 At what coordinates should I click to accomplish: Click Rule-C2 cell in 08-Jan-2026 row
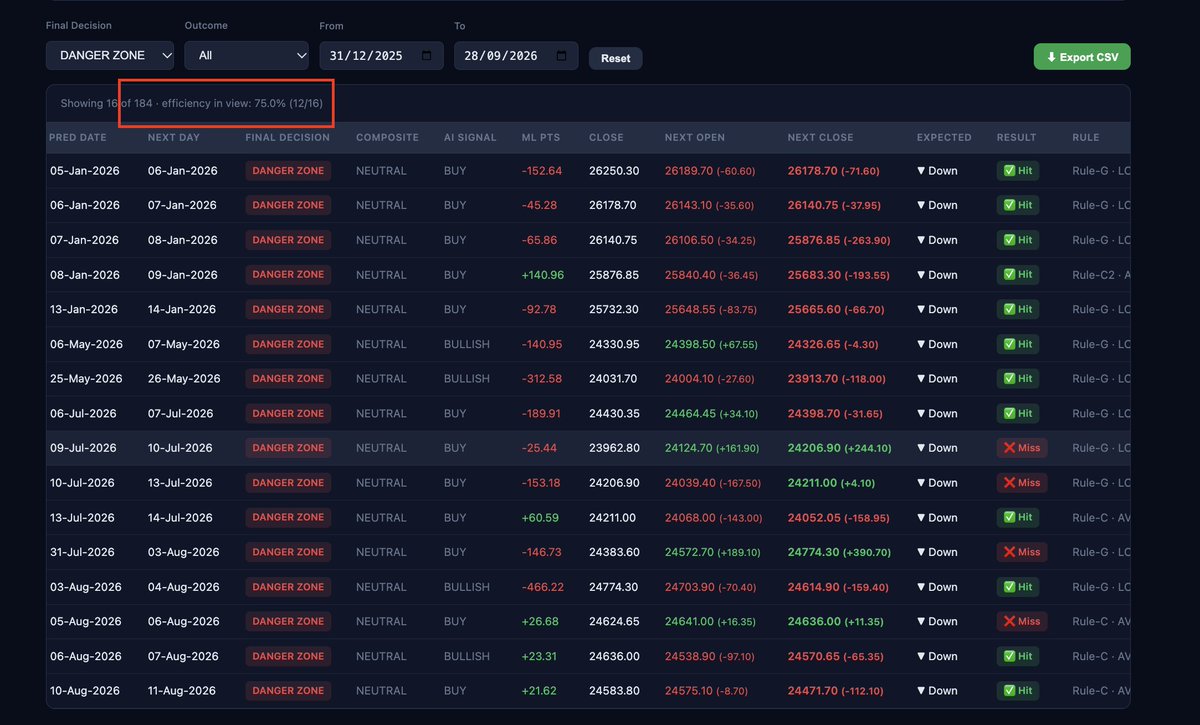[1101, 275]
